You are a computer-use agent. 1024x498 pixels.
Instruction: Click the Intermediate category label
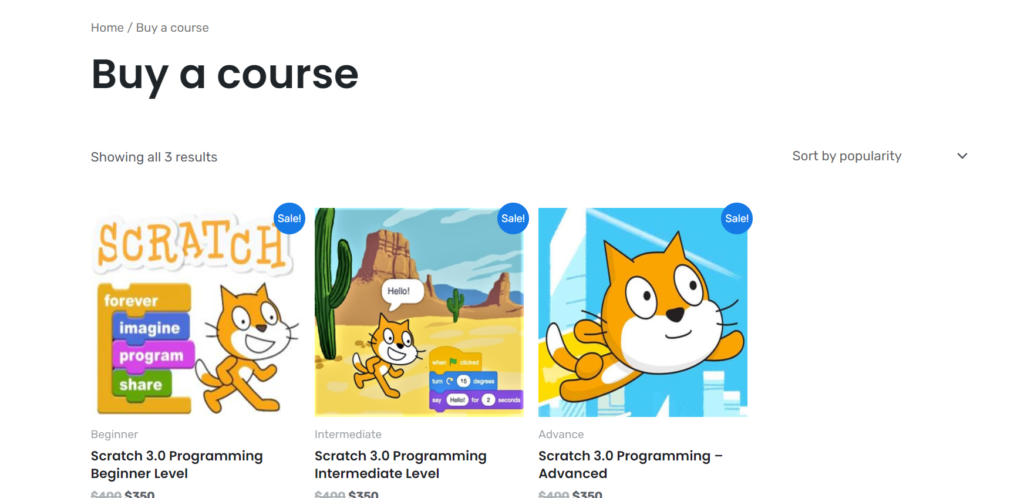tap(348, 434)
